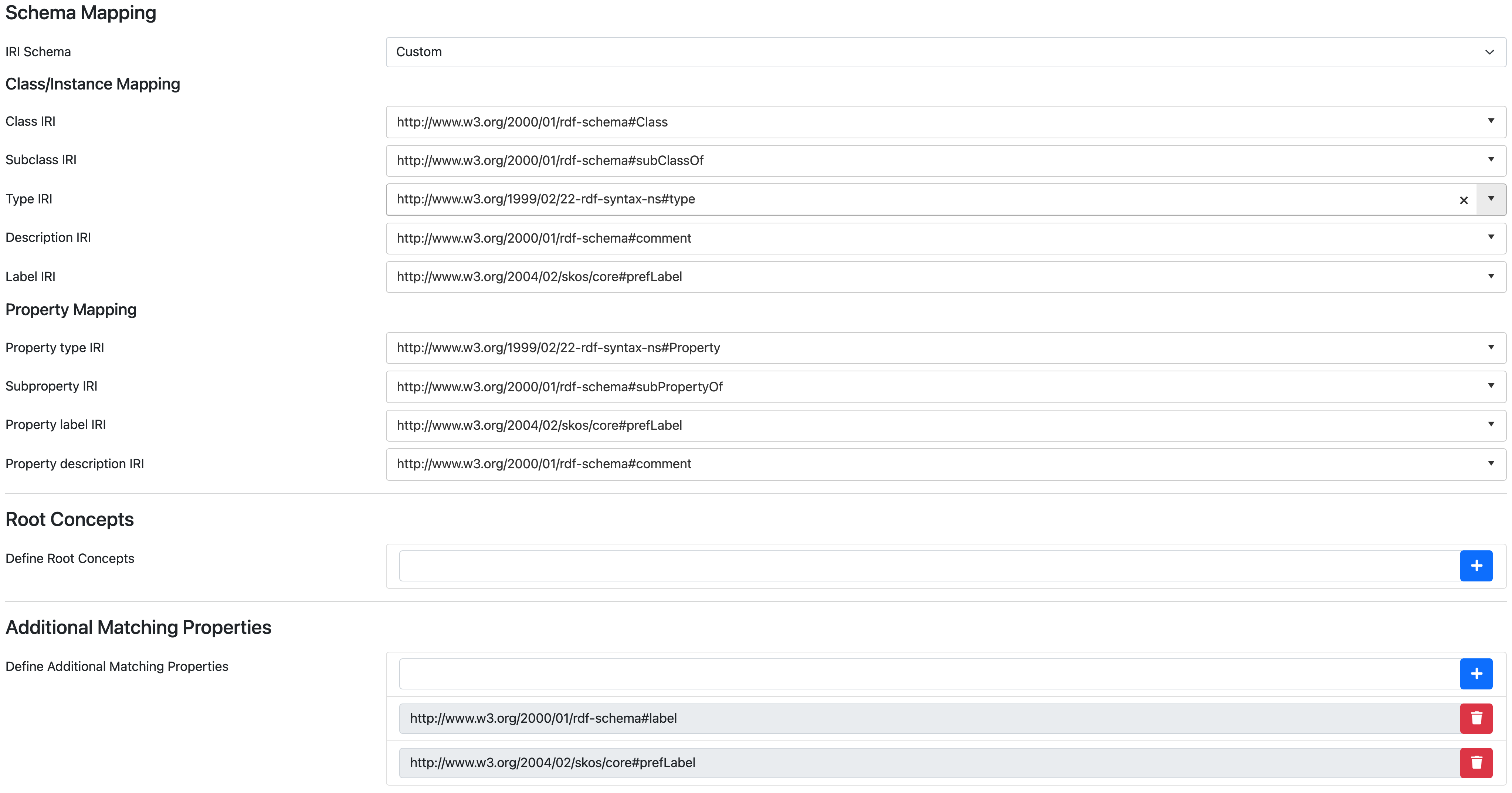The width and height of the screenshot is (1512, 793).
Task: Add a new additional matching property
Action: pos(1476,673)
